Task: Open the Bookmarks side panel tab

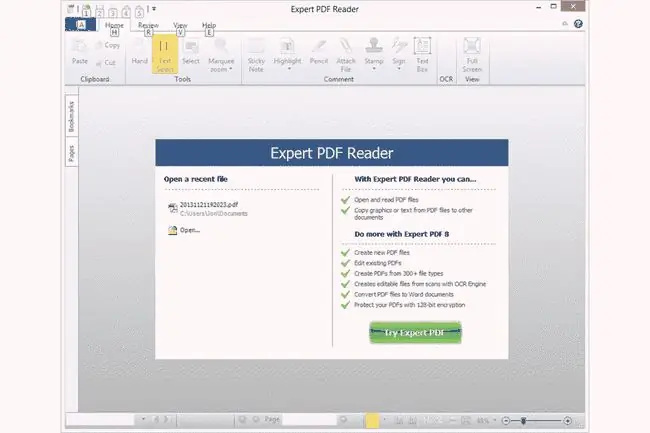Action: (71, 116)
